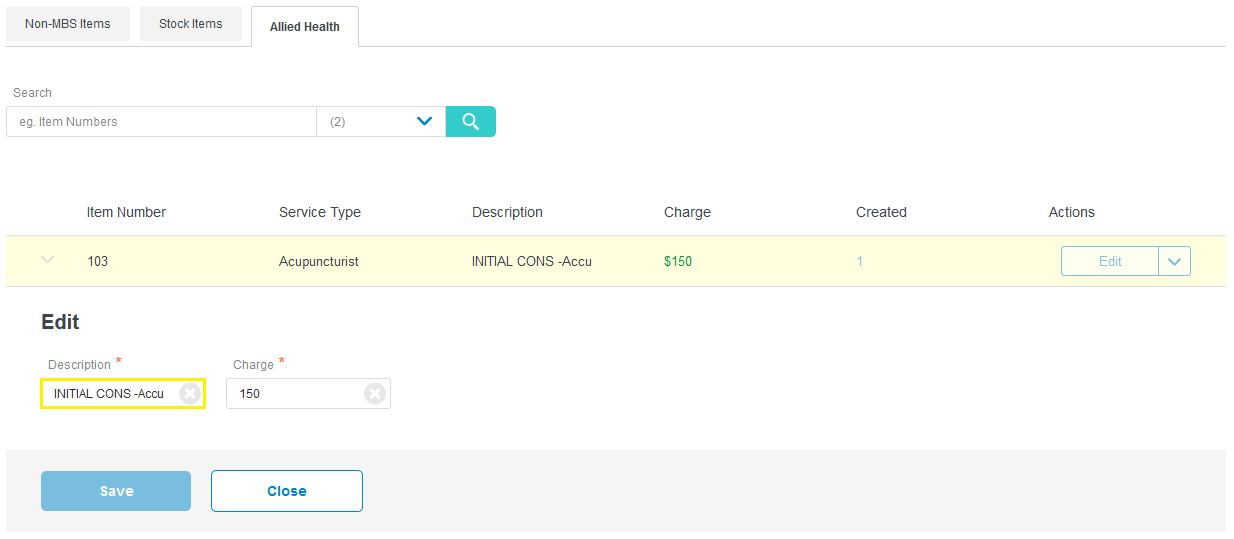1234x539 pixels.
Task: Select the Allied Health tab
Action: tap(305, 27)
